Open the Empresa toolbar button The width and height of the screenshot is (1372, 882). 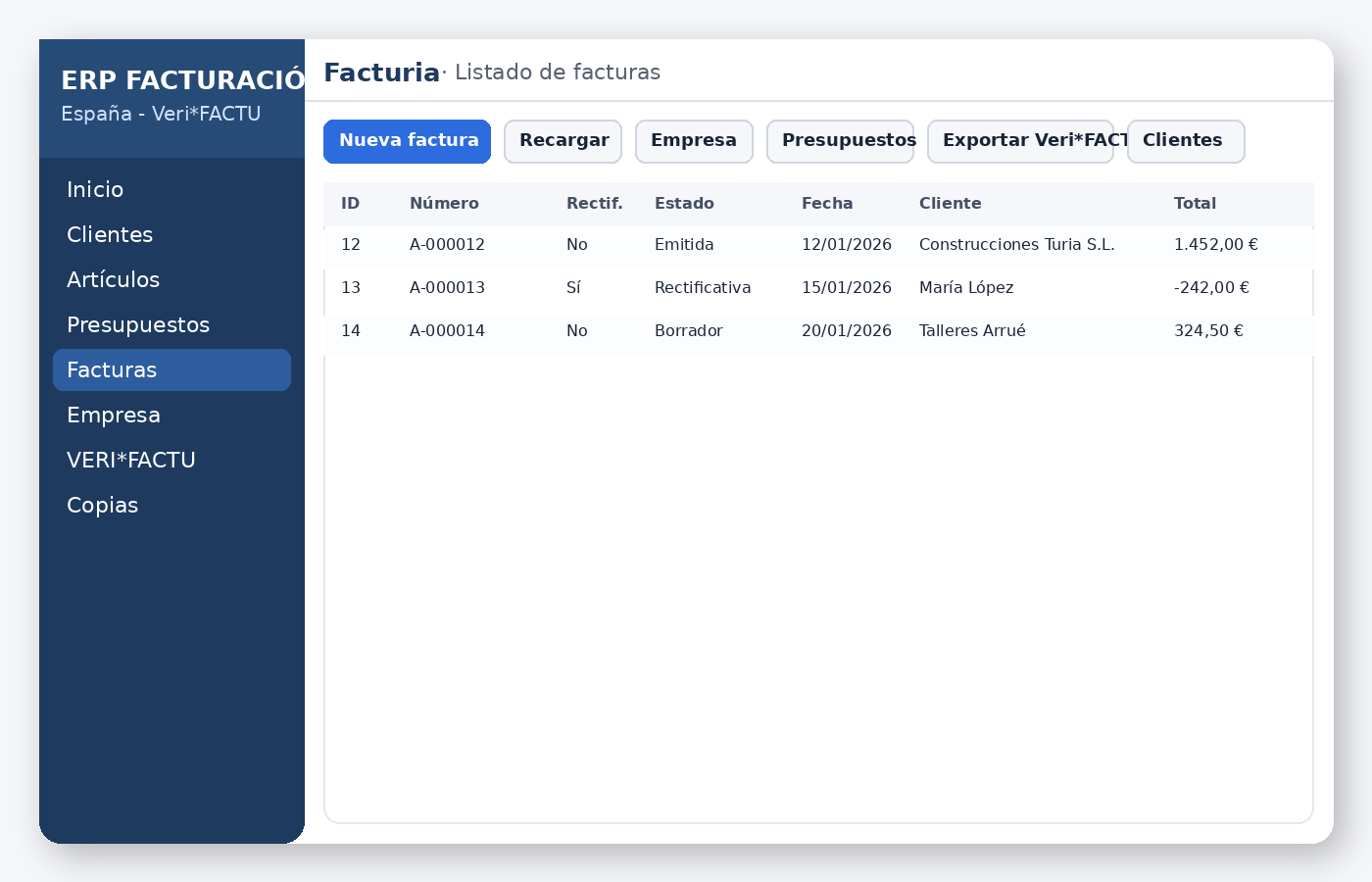tap(694, 141)
